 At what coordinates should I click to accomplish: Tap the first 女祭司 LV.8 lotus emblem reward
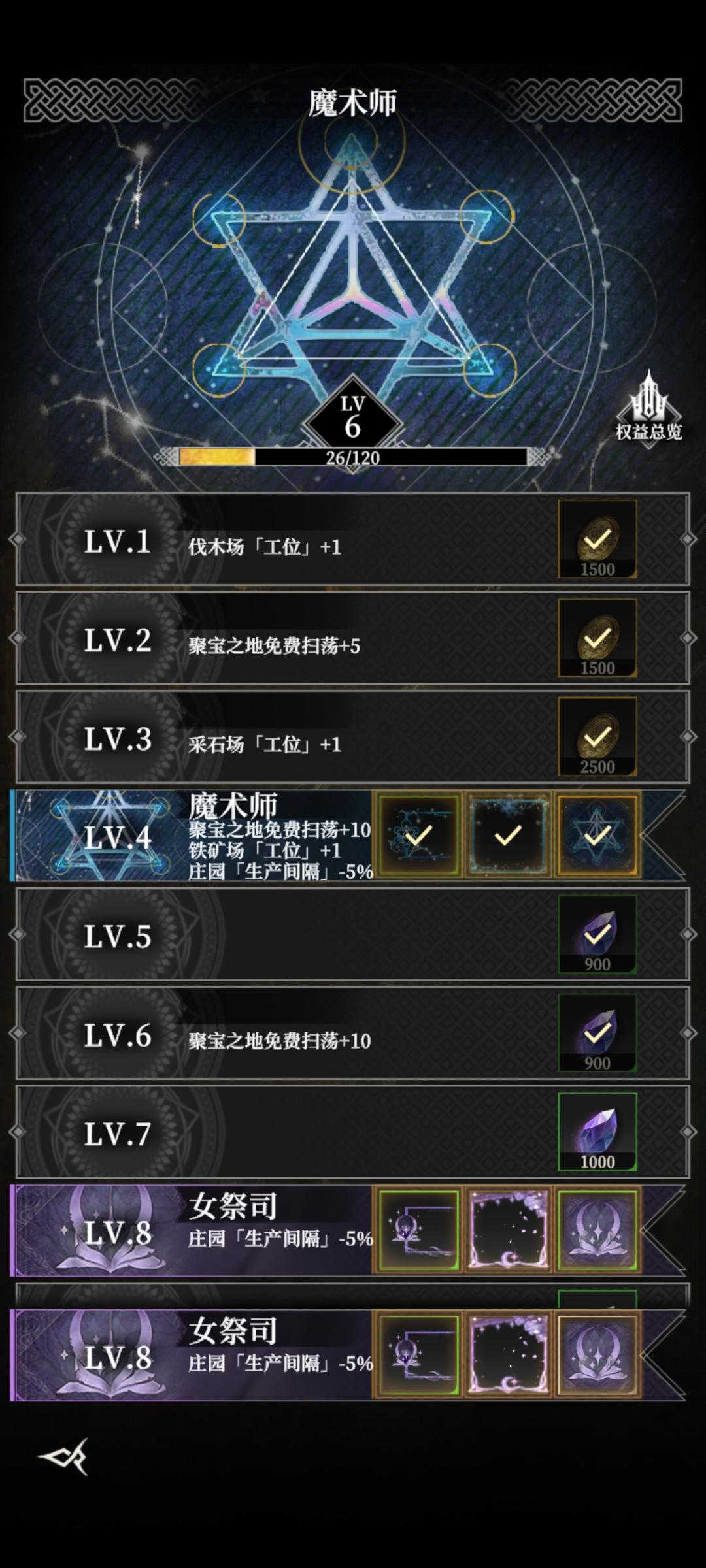[597, 1230]
